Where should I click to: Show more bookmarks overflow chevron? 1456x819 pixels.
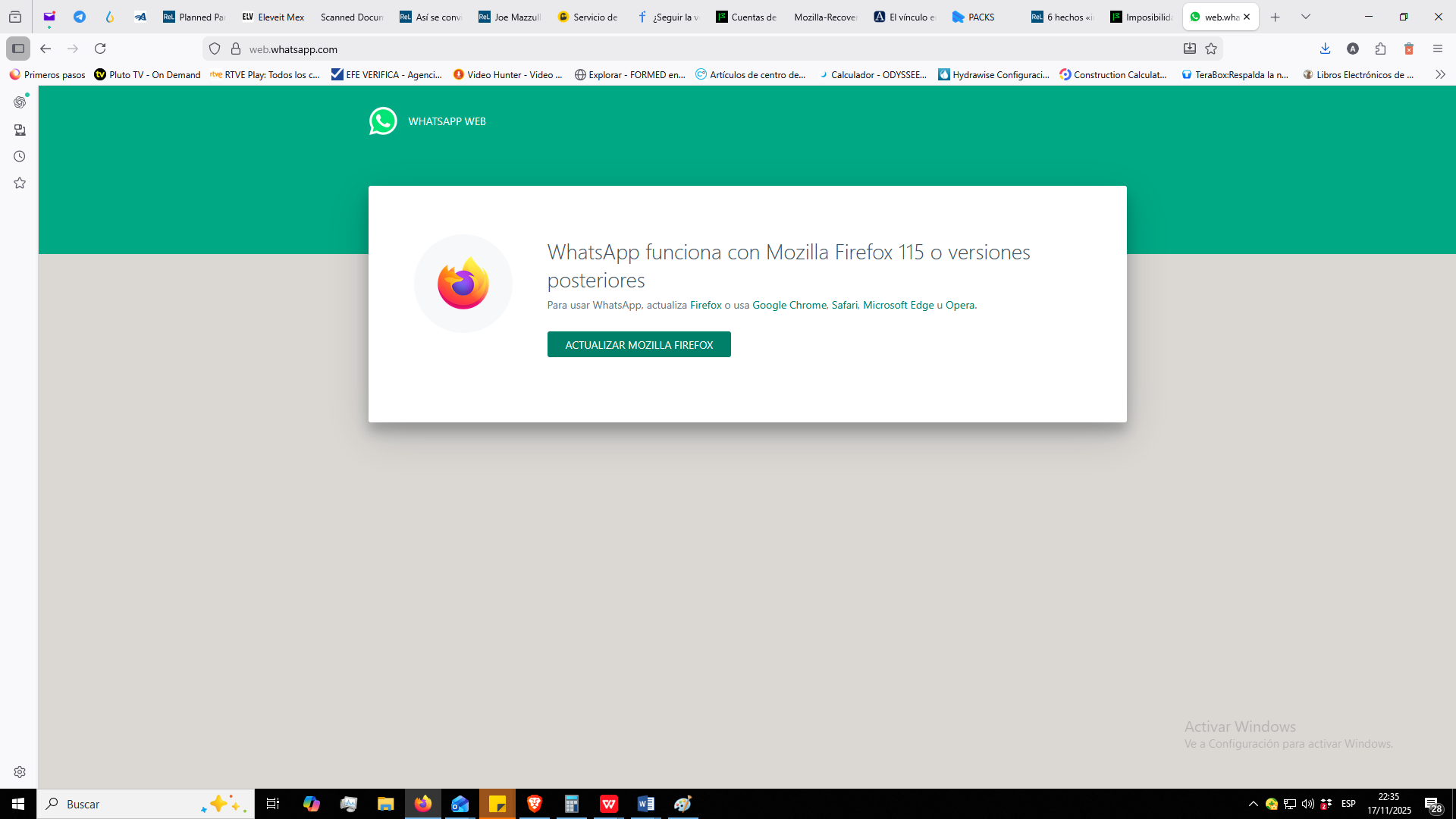(1440, 74)
